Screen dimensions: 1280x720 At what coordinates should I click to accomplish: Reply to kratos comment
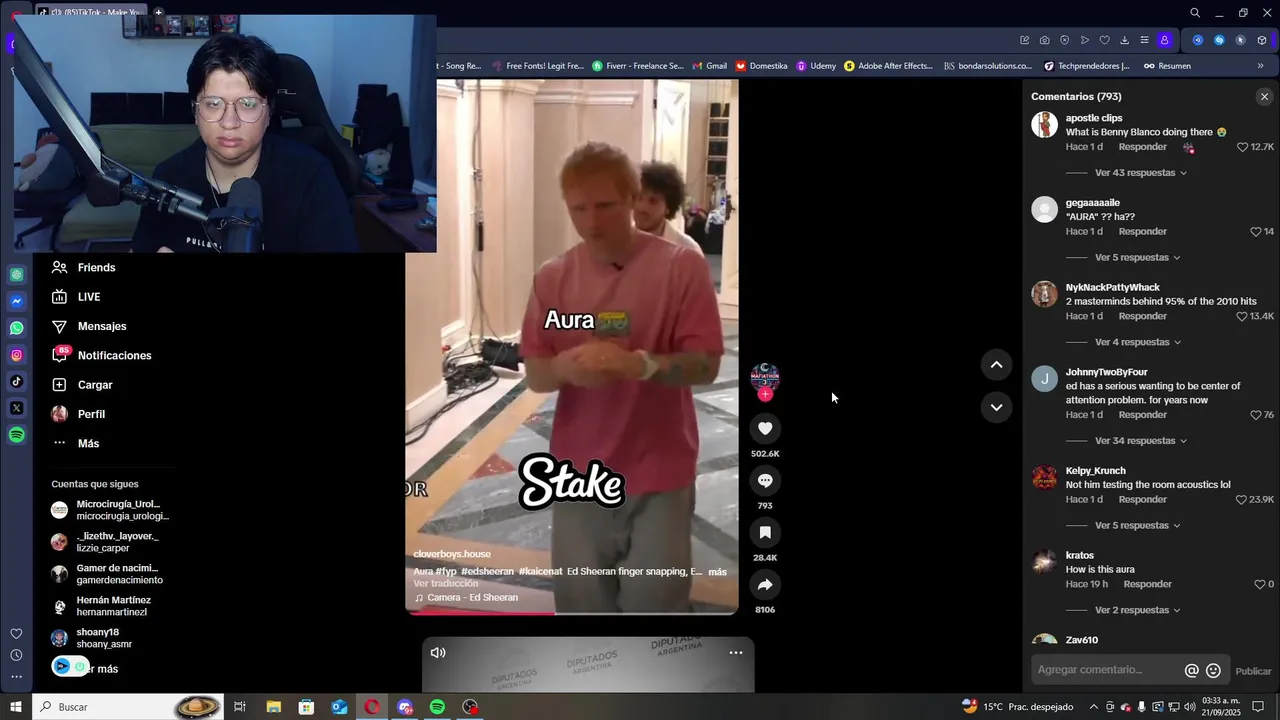point(1148,584)
